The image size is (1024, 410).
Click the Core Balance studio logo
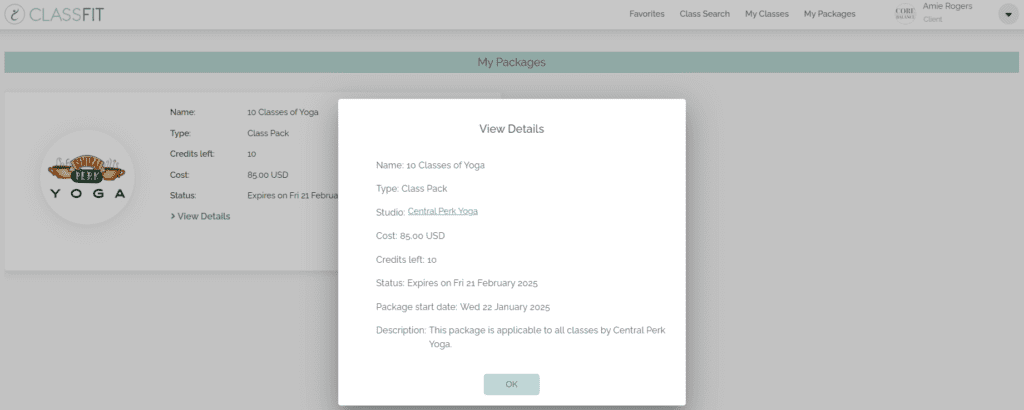(x=904, y=13)
